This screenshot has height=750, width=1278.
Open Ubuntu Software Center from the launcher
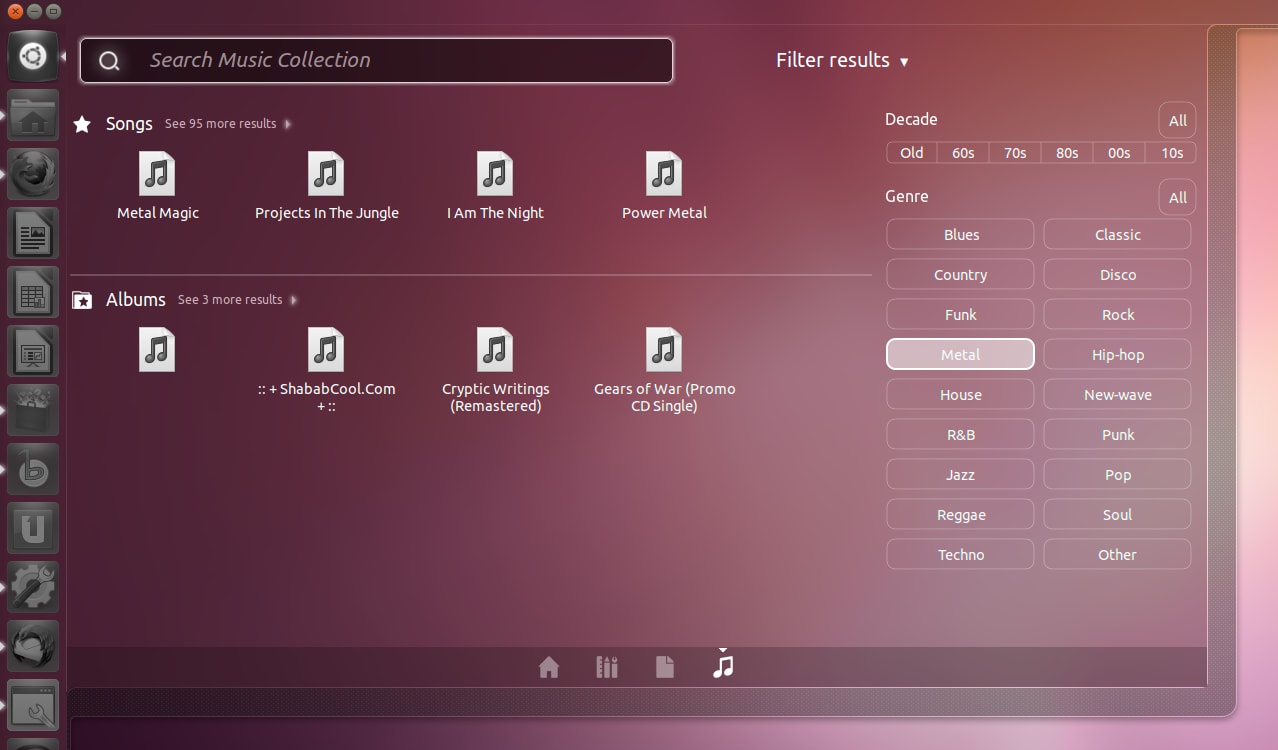[33, 411]
